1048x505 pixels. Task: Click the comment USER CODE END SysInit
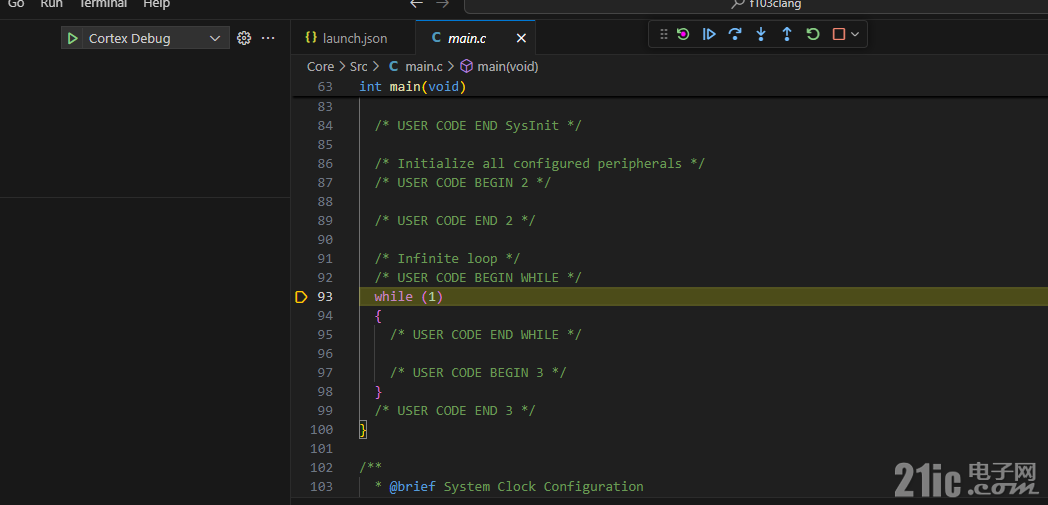[478, 126]
